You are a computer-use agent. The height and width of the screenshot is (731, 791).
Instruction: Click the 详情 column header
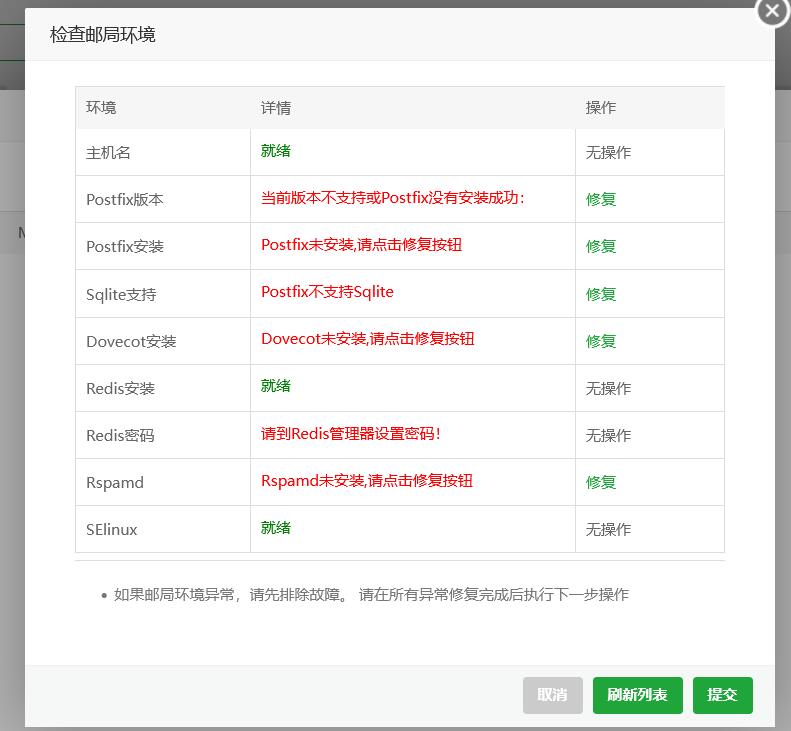pyautogui.click(x=275, y=107)
